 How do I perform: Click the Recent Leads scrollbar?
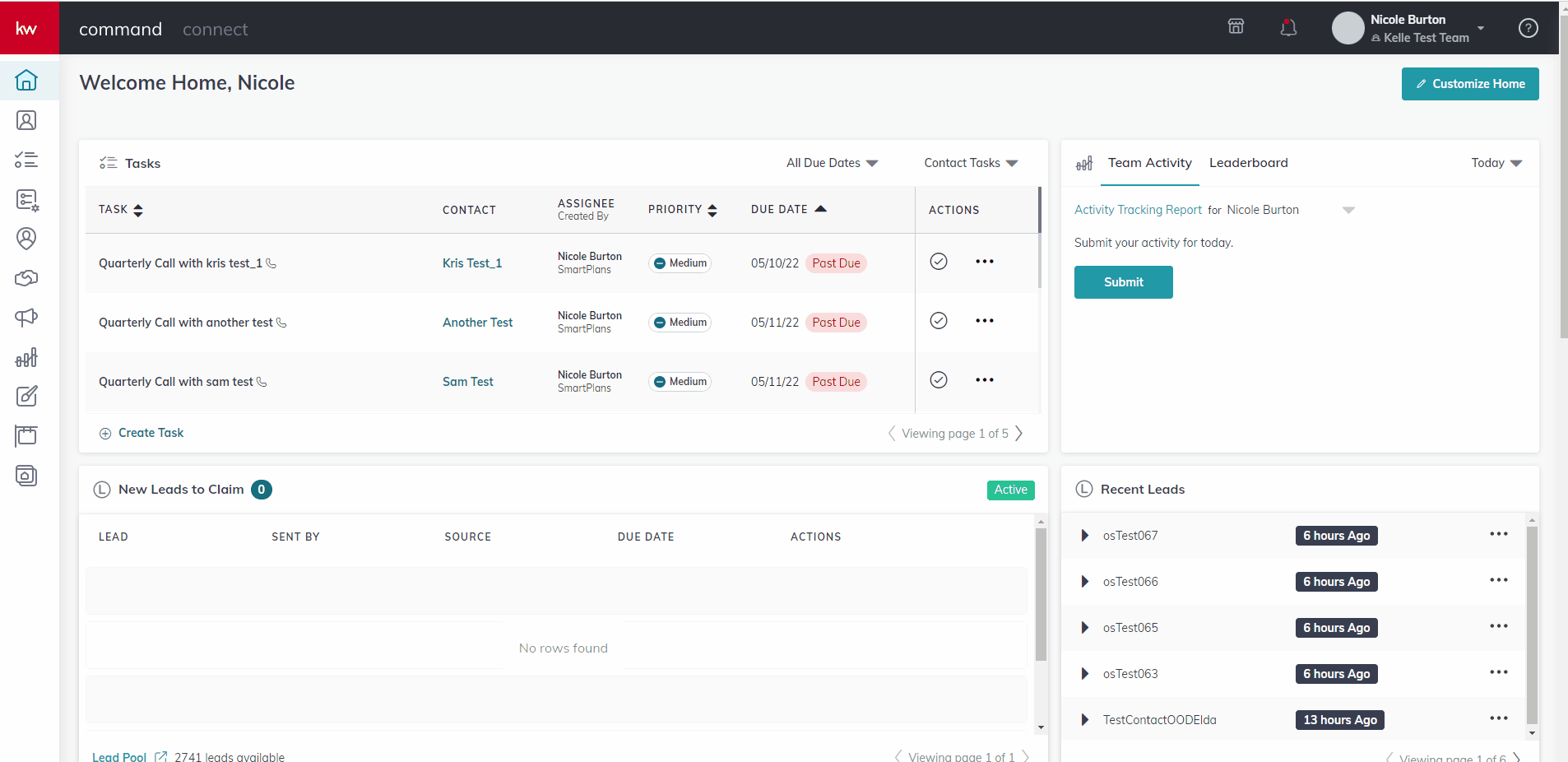click(x=1532, y=625)
